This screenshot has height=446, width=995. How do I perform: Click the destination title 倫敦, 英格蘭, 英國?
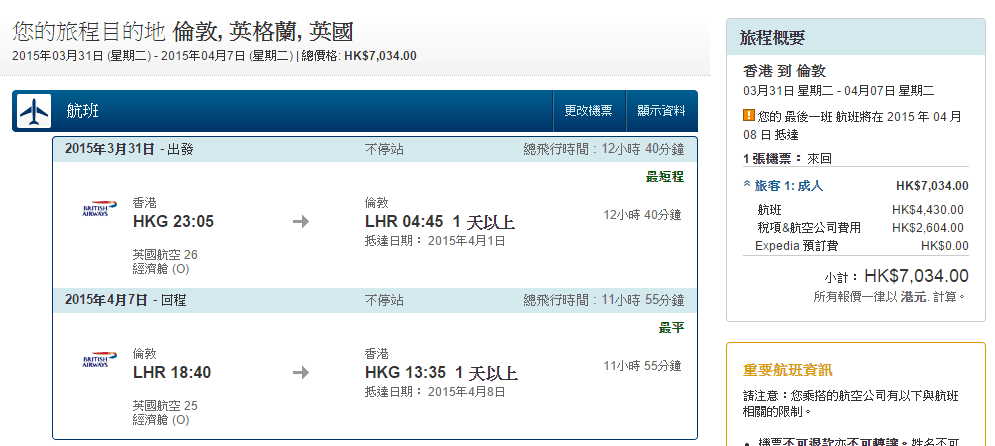click(262, 32)
